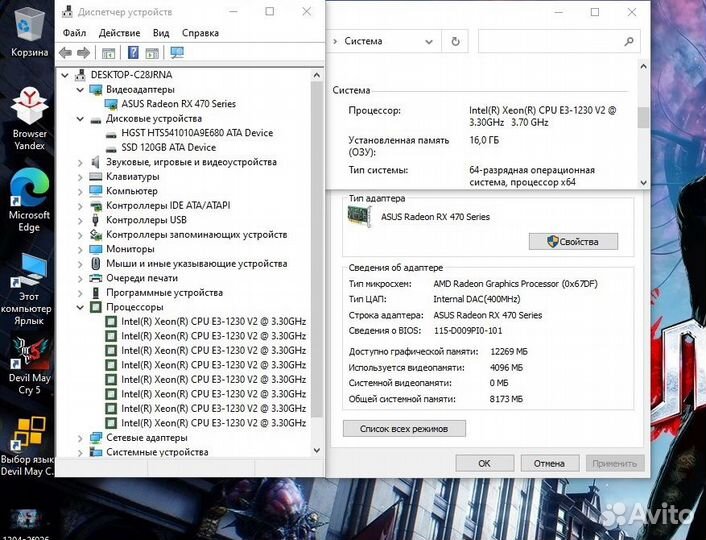Expand Мыши и иные указывающие устройства
Image resolution: width=706 pixels, height=540 pixels.
click(80, 264)
